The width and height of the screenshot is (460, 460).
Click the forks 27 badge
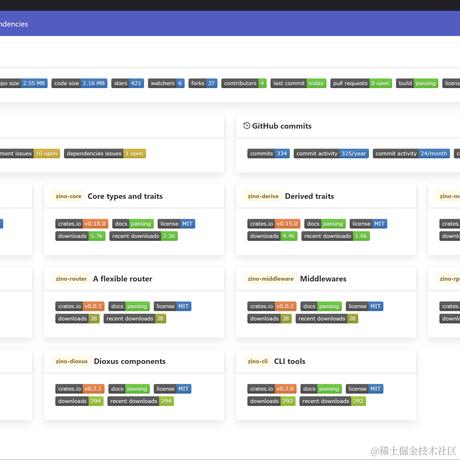click(203, 83)
